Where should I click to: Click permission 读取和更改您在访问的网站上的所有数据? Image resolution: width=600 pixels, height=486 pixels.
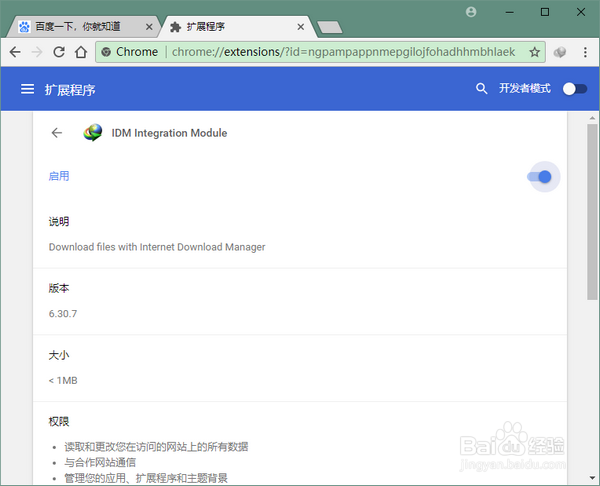pyautogui.click(x=156, y=447)
